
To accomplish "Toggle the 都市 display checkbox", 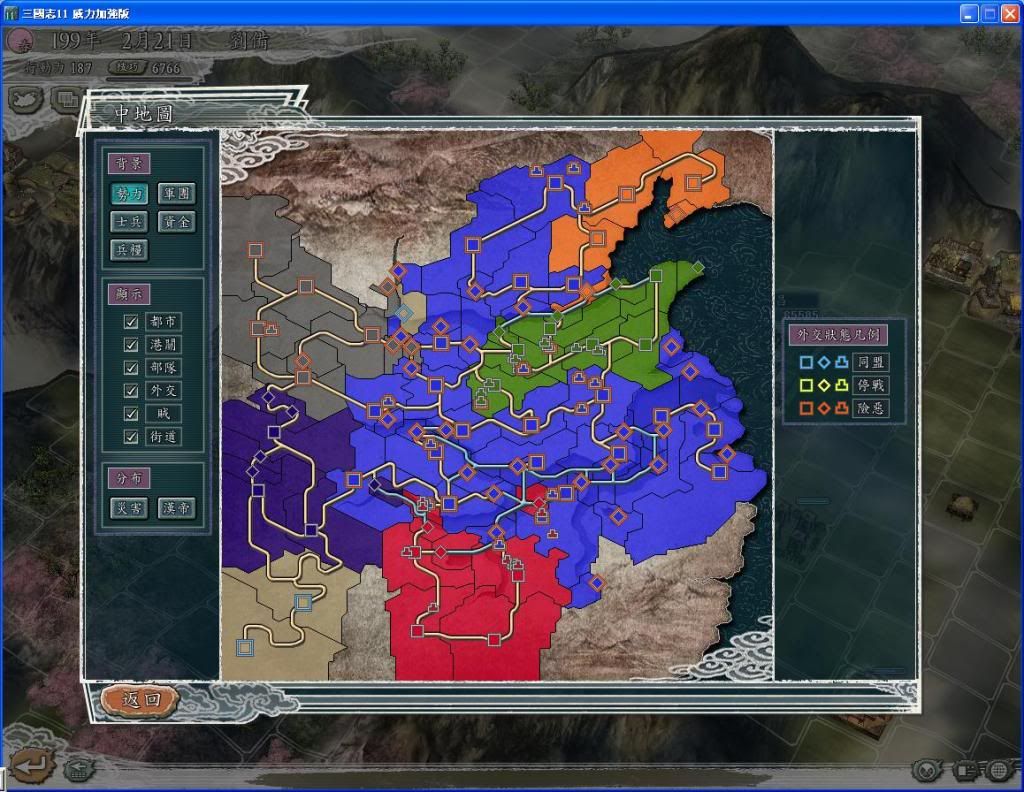I will point(131,322).
